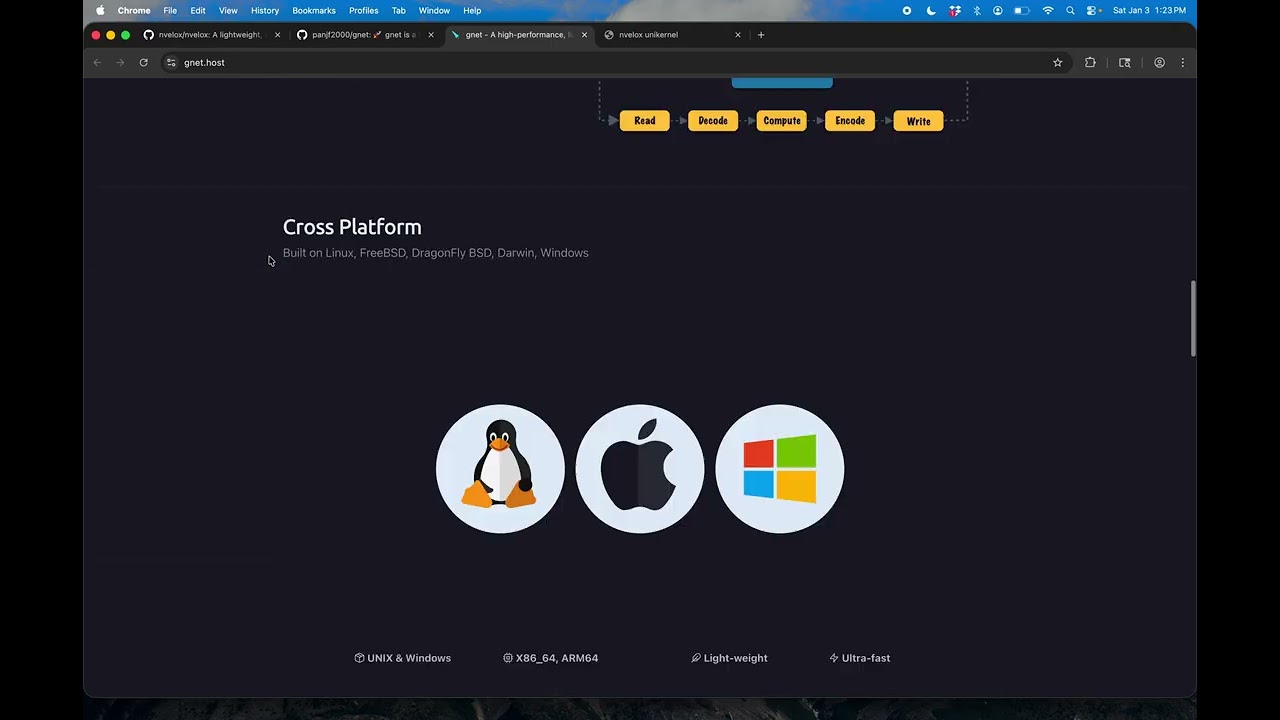
Task: Click the Light-weight feature label
Action: 730,658
